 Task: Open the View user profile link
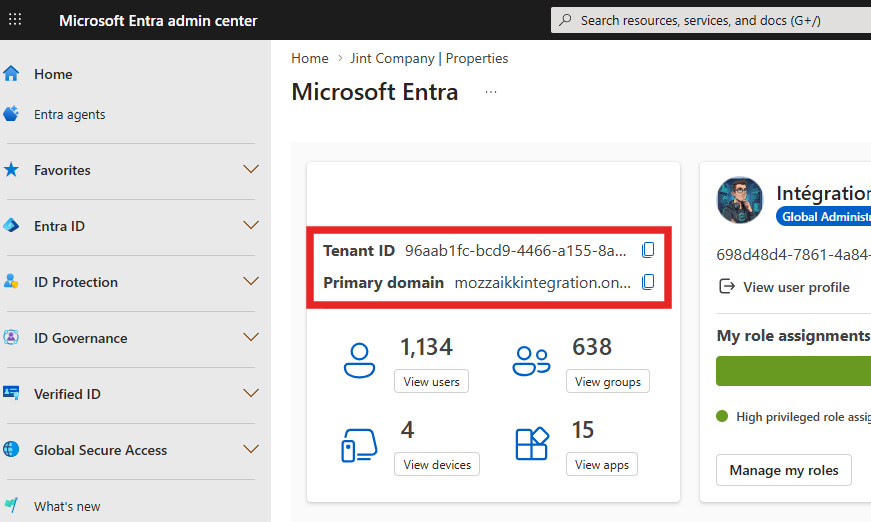(796, 287)
